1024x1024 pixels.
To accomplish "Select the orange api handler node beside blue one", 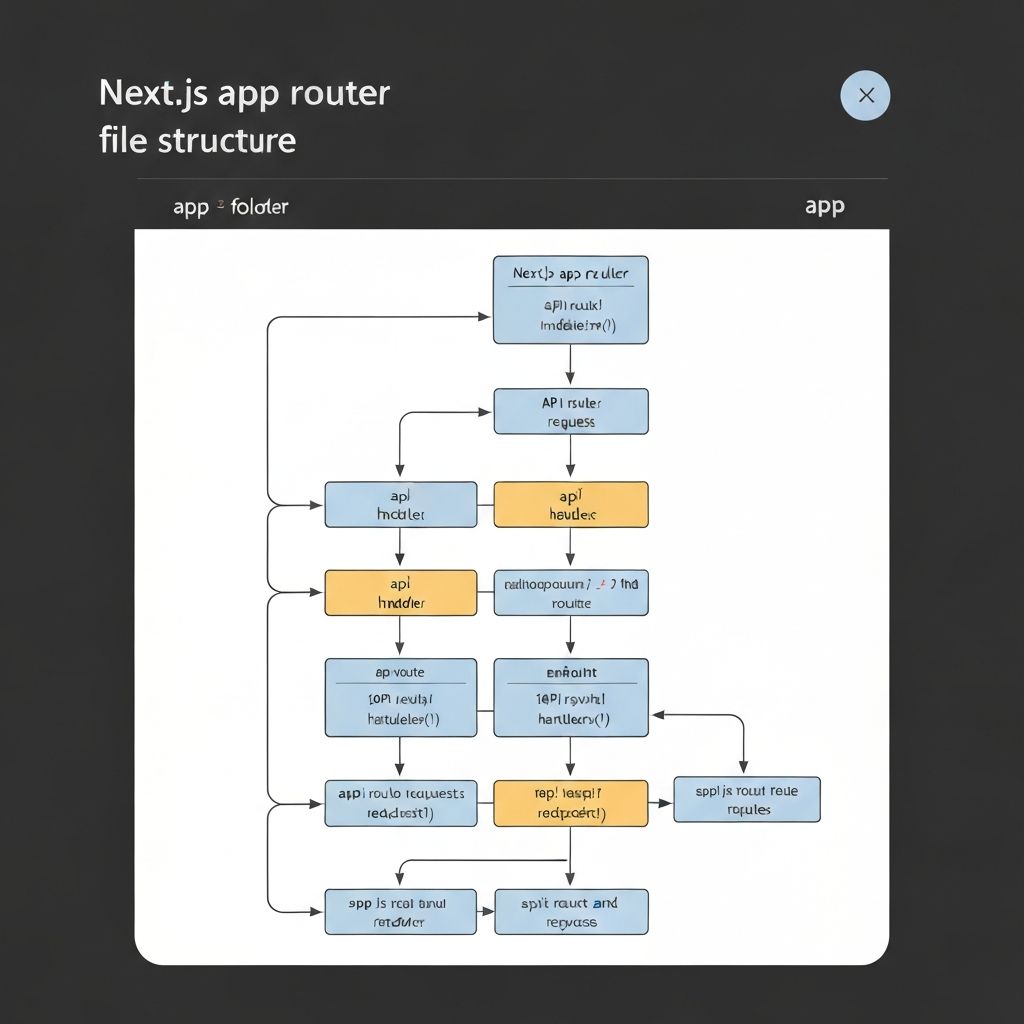I will [570, 504].
